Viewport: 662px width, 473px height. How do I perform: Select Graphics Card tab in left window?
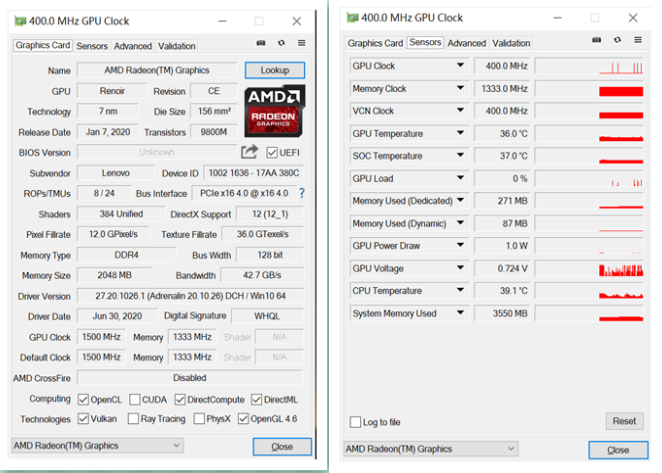tap(43, 45)
